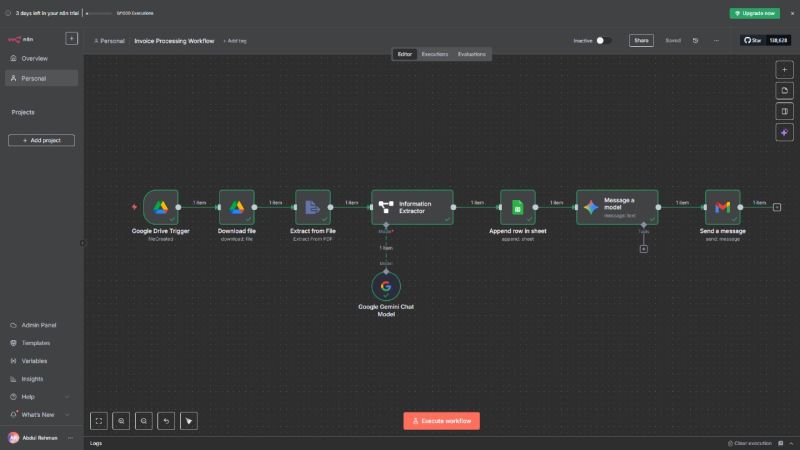Edit the Invoice Processing Workflow title
This screenshot has width=800, height=450.
(x=174, y=41)
